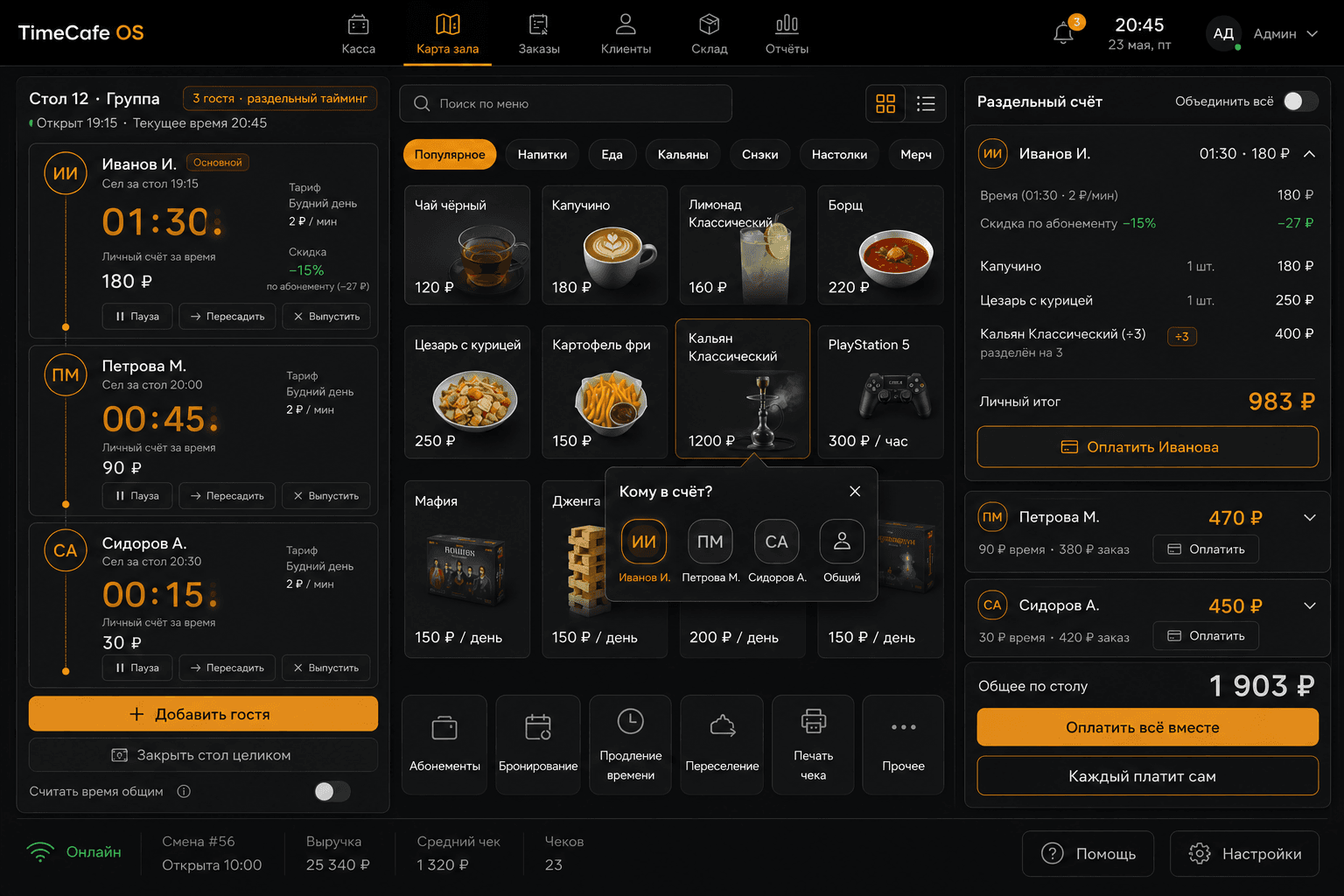Switch to grid view of menu
This screenshot has height=896, width=1344.
(885, 104)
